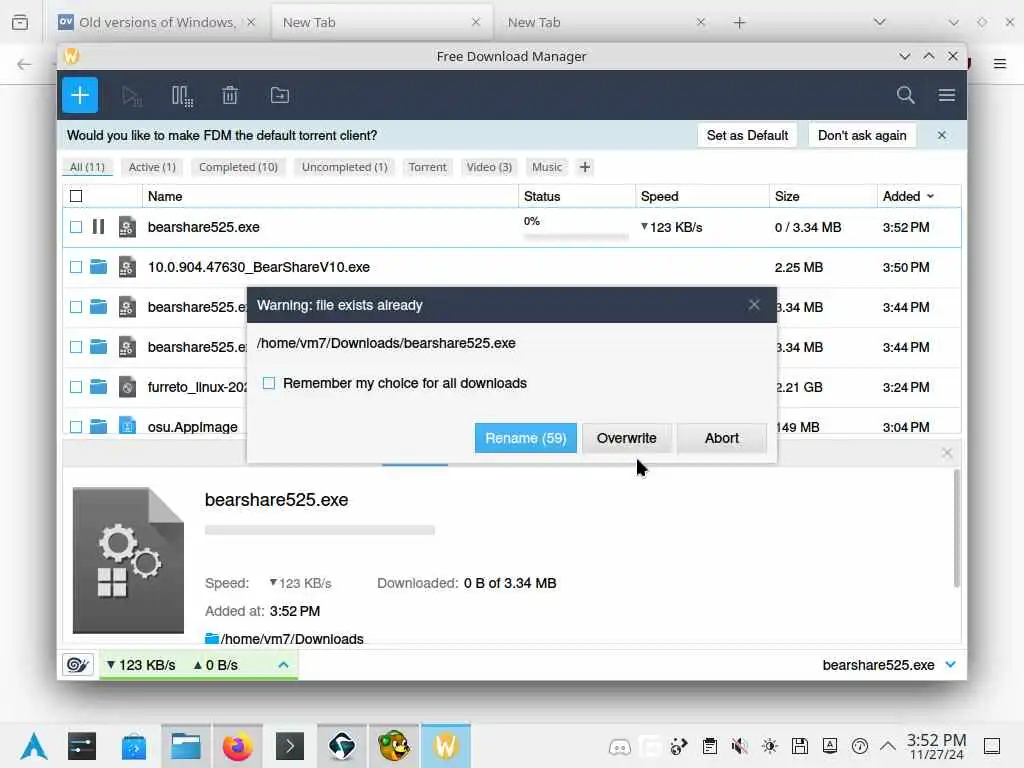Close the download details panel
The image size is (1024, 768).
[947, 453]
